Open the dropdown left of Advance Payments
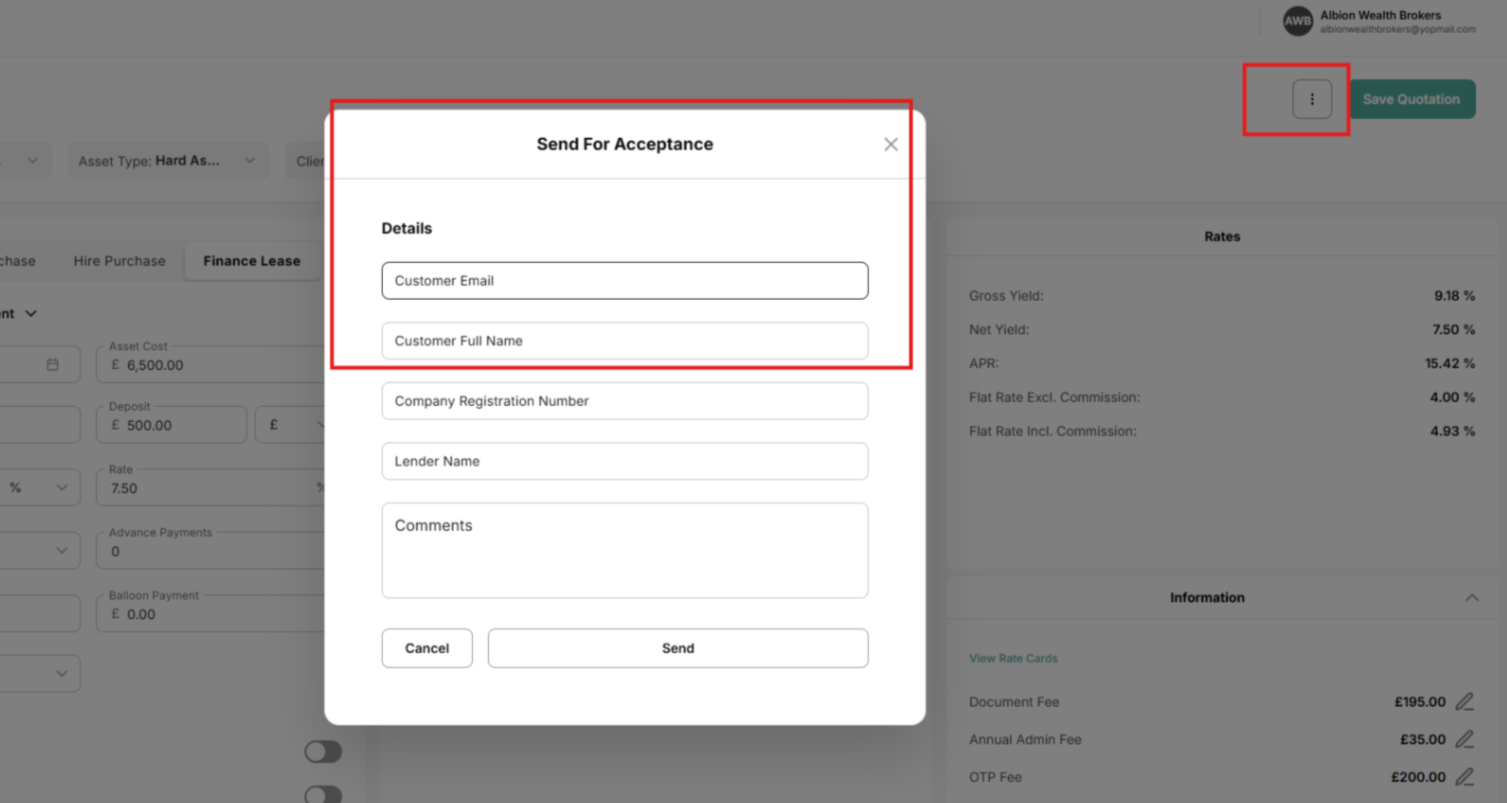This screenshot has width=1507, height=803. point(38,551)
